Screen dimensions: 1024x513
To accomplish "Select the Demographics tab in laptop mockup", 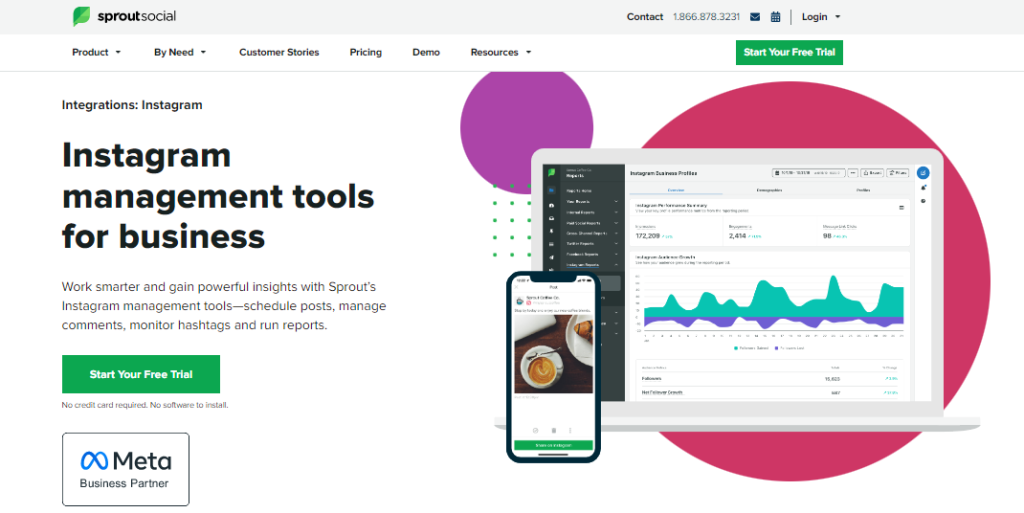I will [x=769, y=190].
